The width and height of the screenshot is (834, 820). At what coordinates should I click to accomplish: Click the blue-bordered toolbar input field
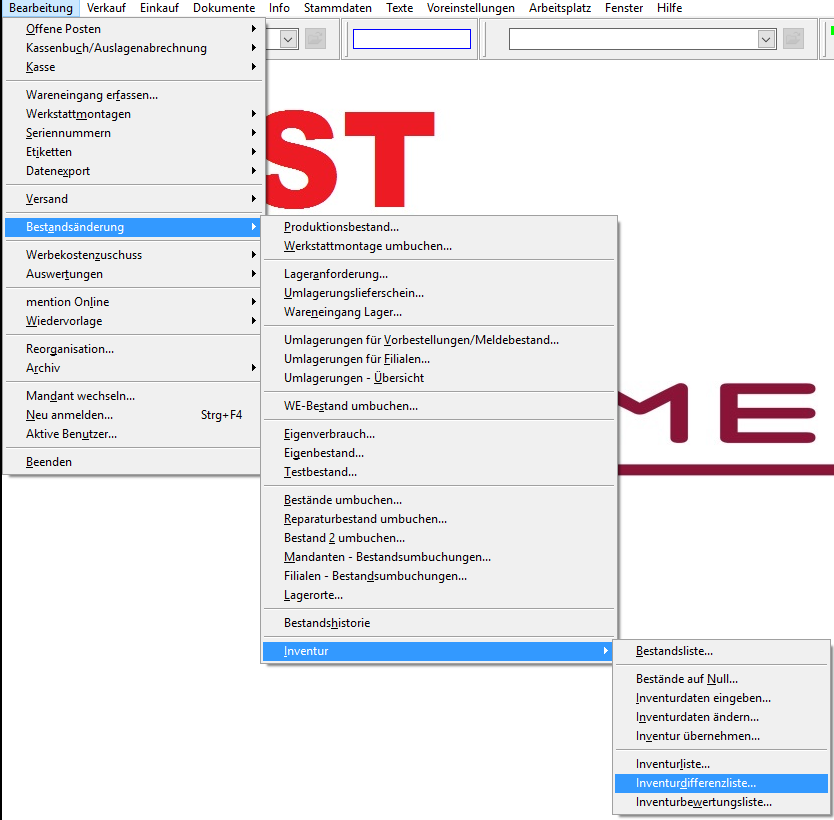click(410, 38)
